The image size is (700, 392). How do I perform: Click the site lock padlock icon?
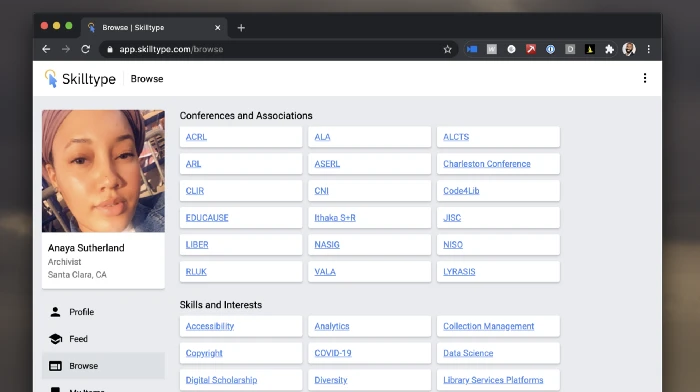[x=110, y=49]
